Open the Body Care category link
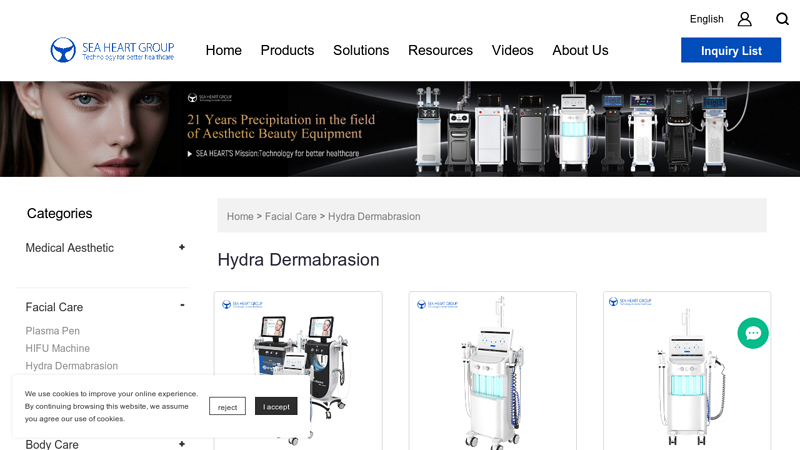 (x=52, y=444)
